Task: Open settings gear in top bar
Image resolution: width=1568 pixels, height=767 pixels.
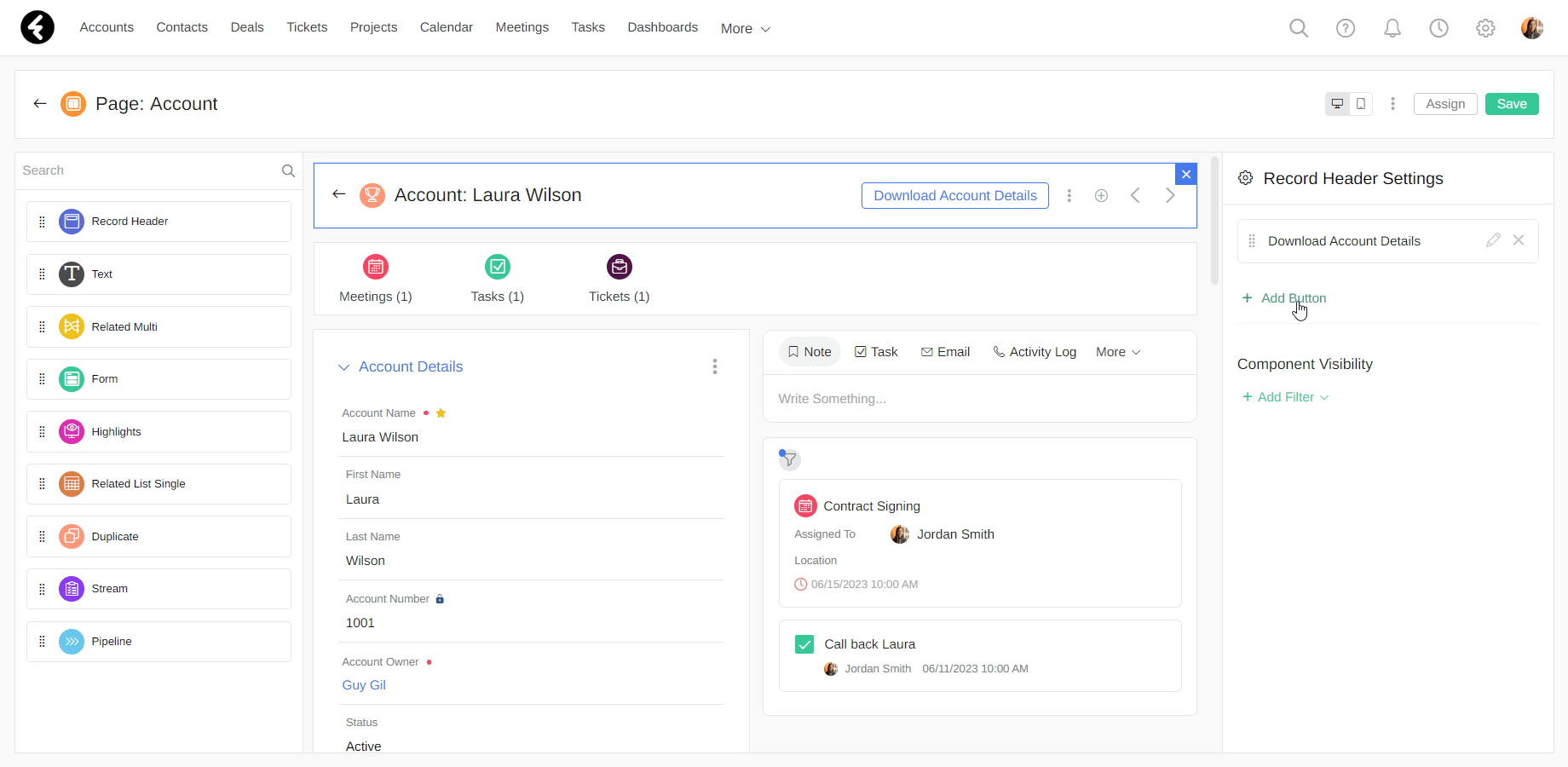Action: pos(1485,28)
